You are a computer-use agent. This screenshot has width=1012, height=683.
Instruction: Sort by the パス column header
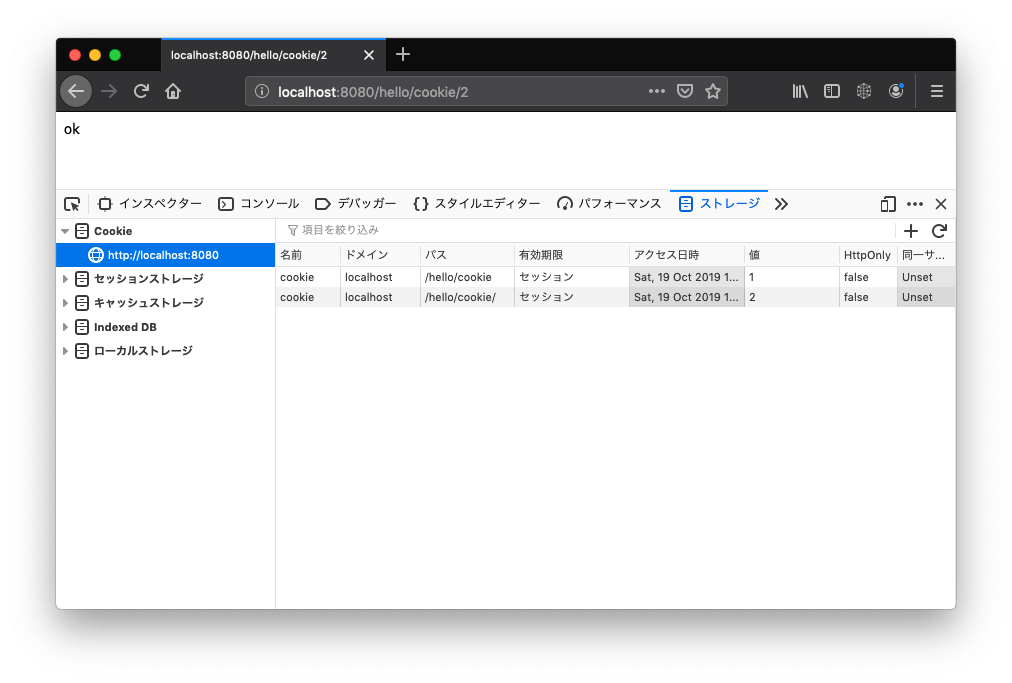pyautogui.click(x=467, y=255)
